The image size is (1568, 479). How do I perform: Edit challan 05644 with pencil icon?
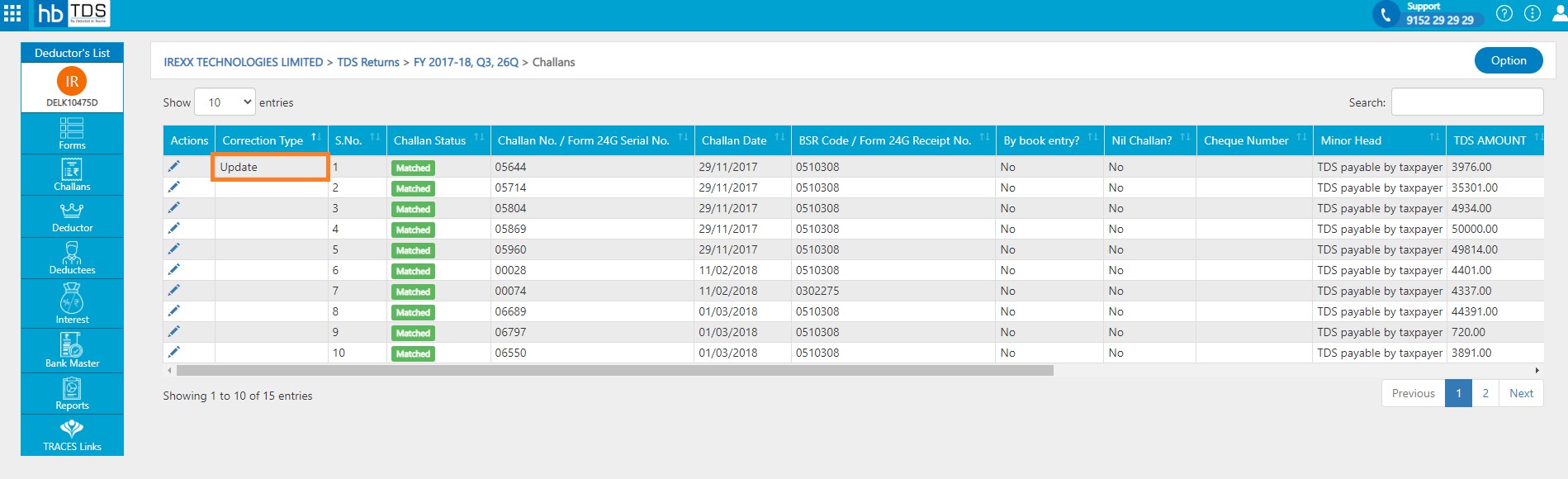pos(173,166)
